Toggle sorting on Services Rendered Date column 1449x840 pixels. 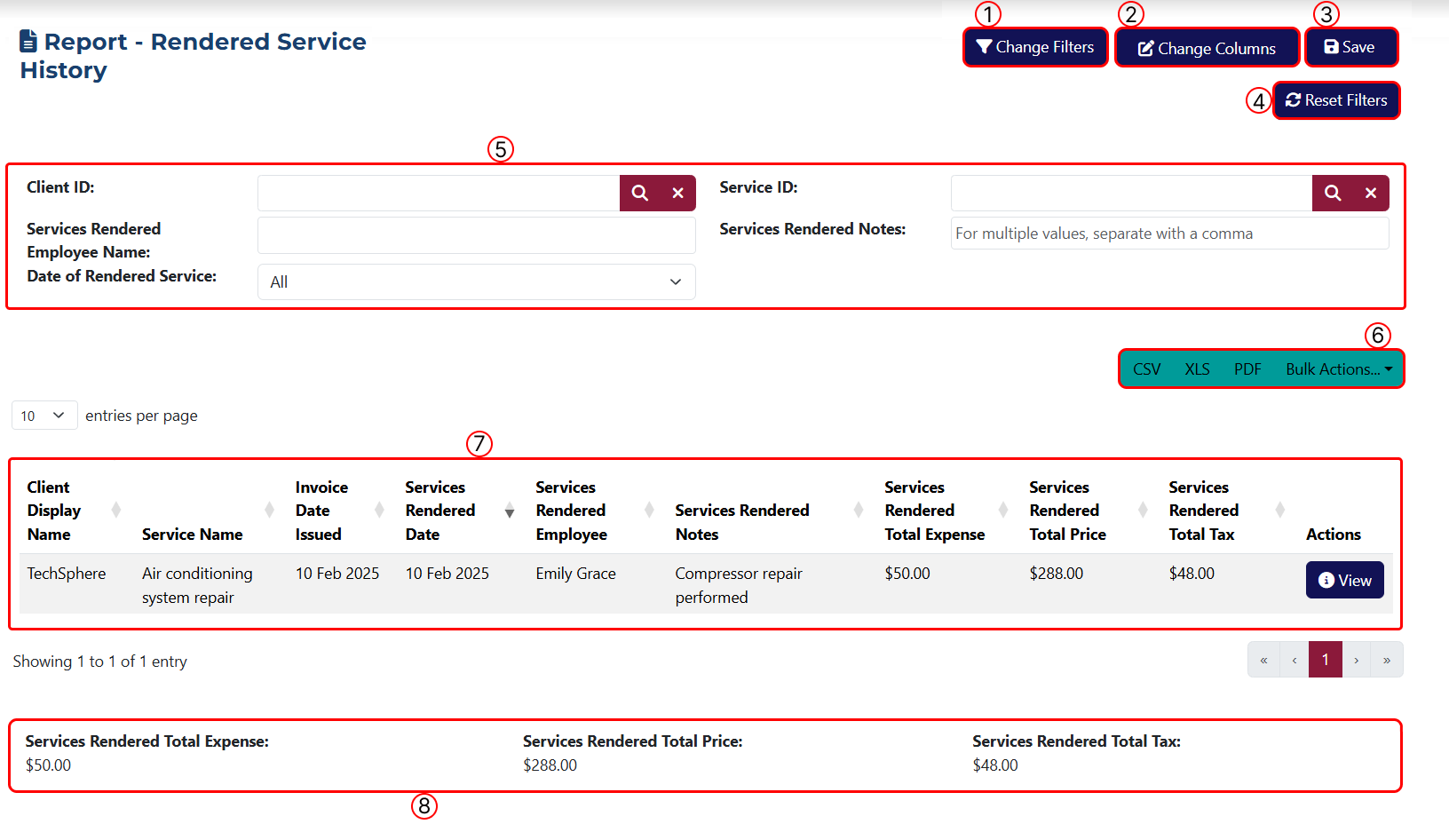[510, 511]
